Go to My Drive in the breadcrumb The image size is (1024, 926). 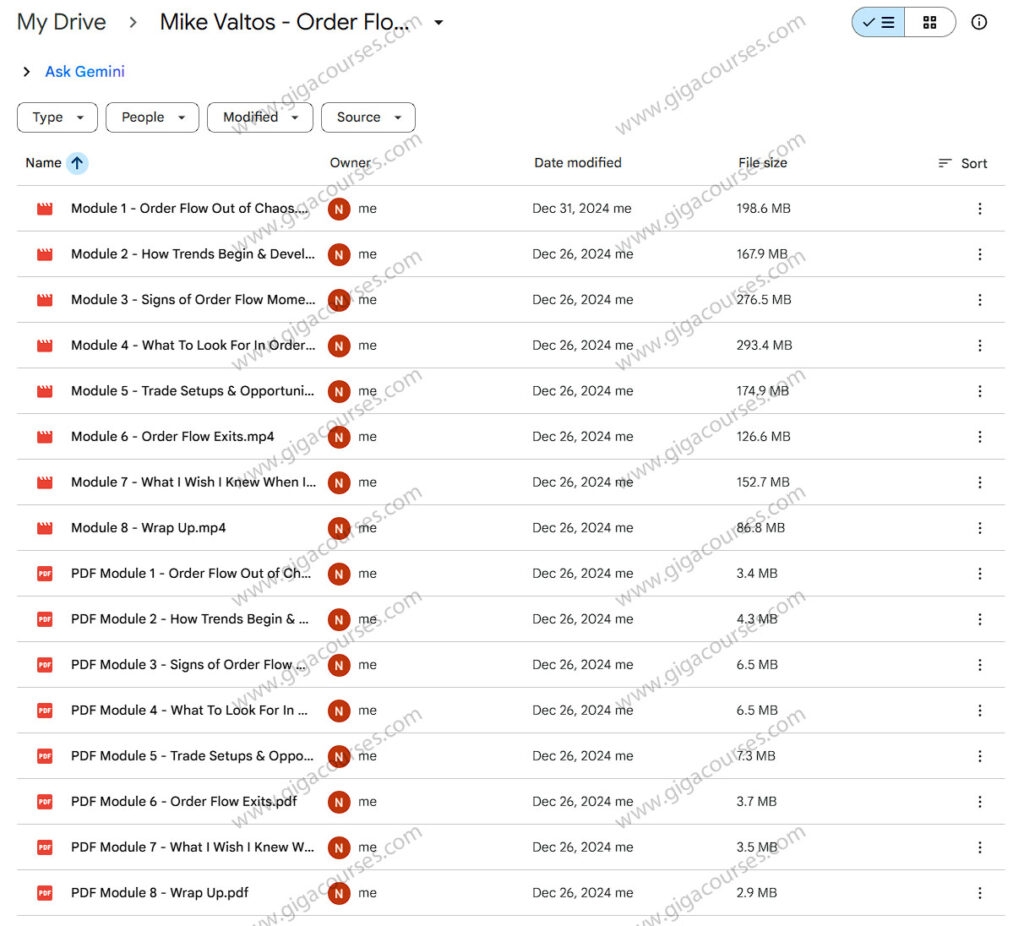coord(62,22)
